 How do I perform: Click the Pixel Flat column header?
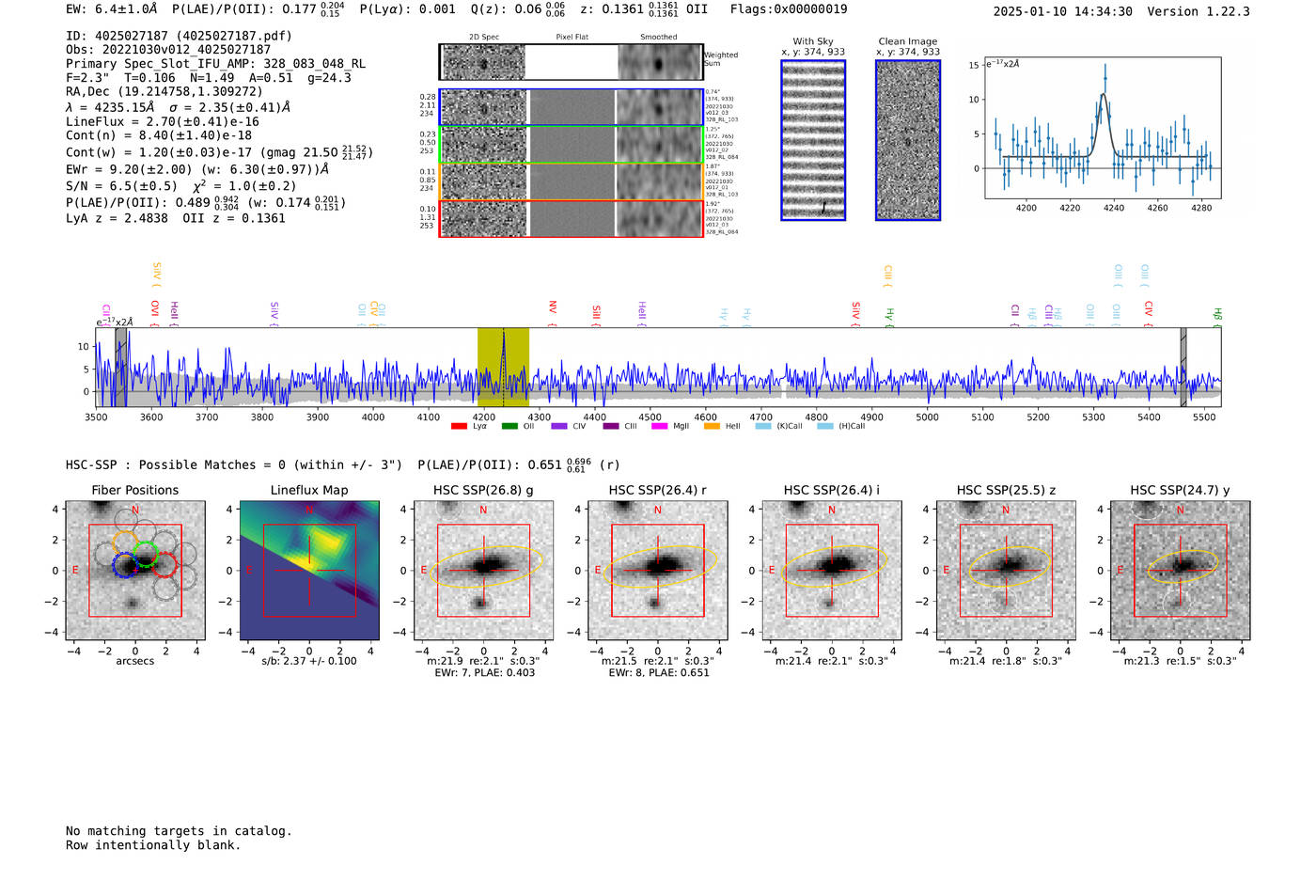click(x=572, y=38)
